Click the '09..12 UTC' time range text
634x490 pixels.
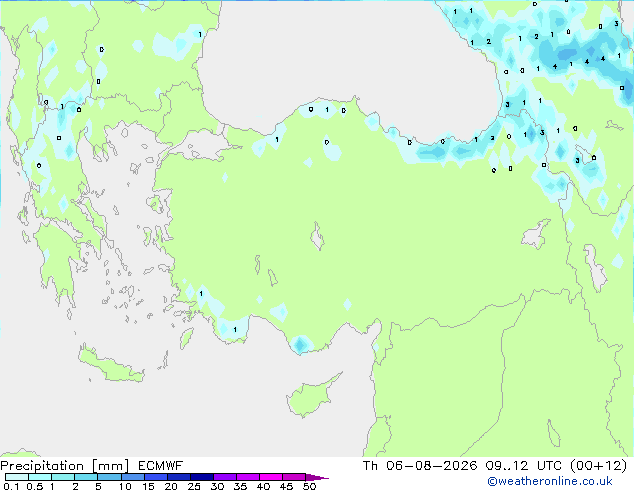click(524, 466)
